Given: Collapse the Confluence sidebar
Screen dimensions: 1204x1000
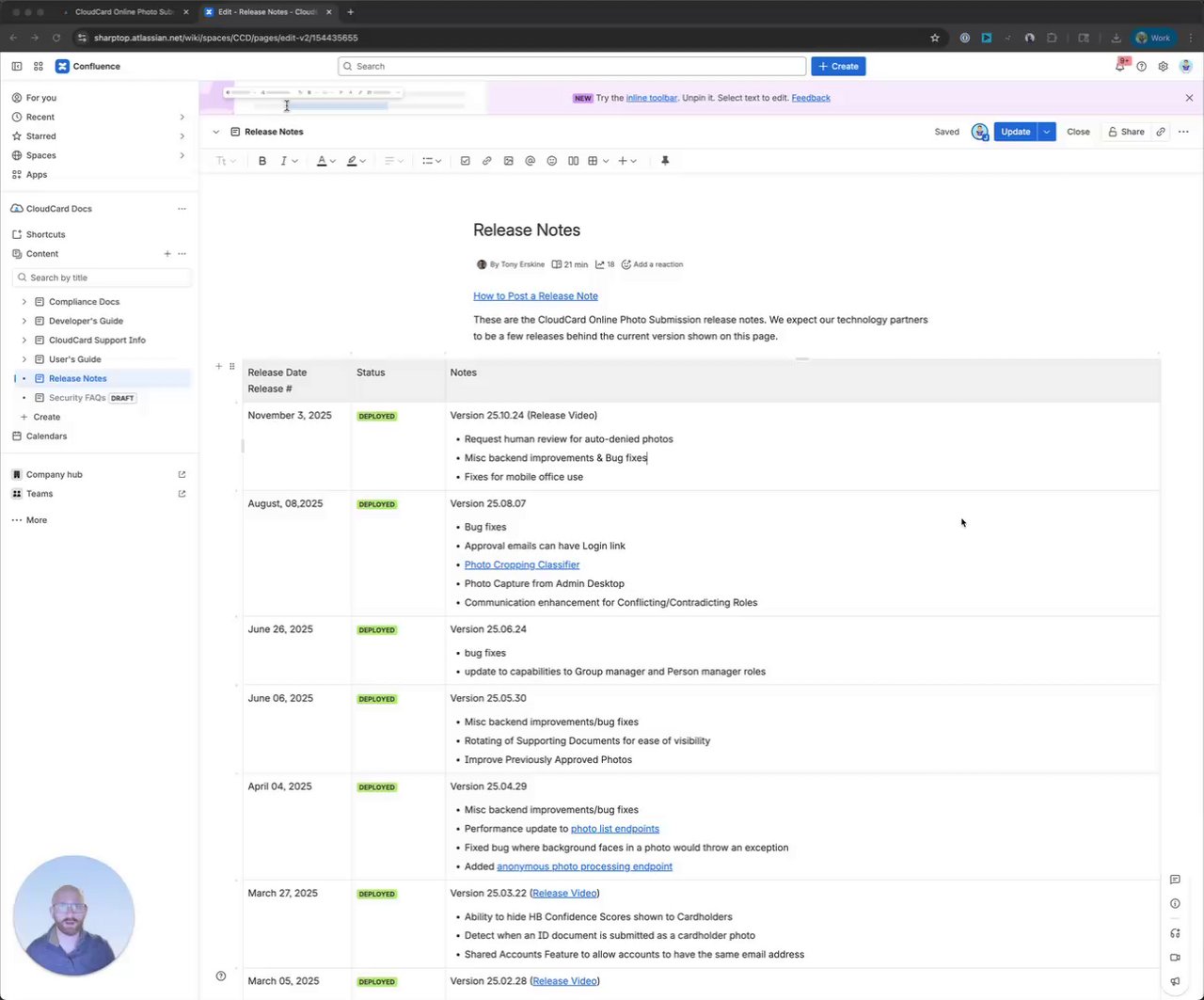Looking at the screenshot, I should pyautogui.click(x=17, y=66).
